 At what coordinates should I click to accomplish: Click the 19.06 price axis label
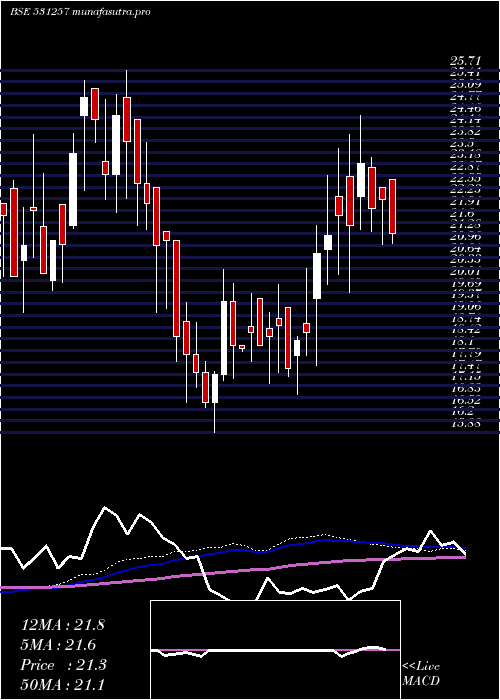click(465, 307)
